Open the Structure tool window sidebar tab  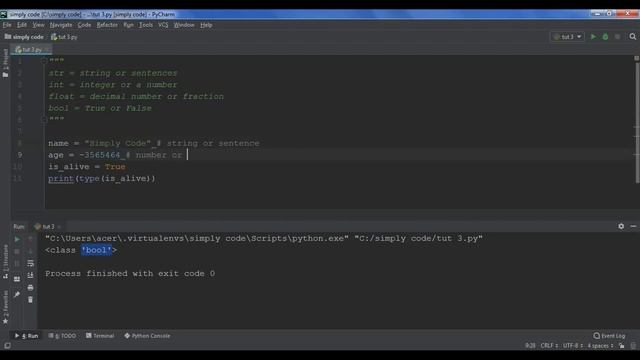tap(5, 262)
